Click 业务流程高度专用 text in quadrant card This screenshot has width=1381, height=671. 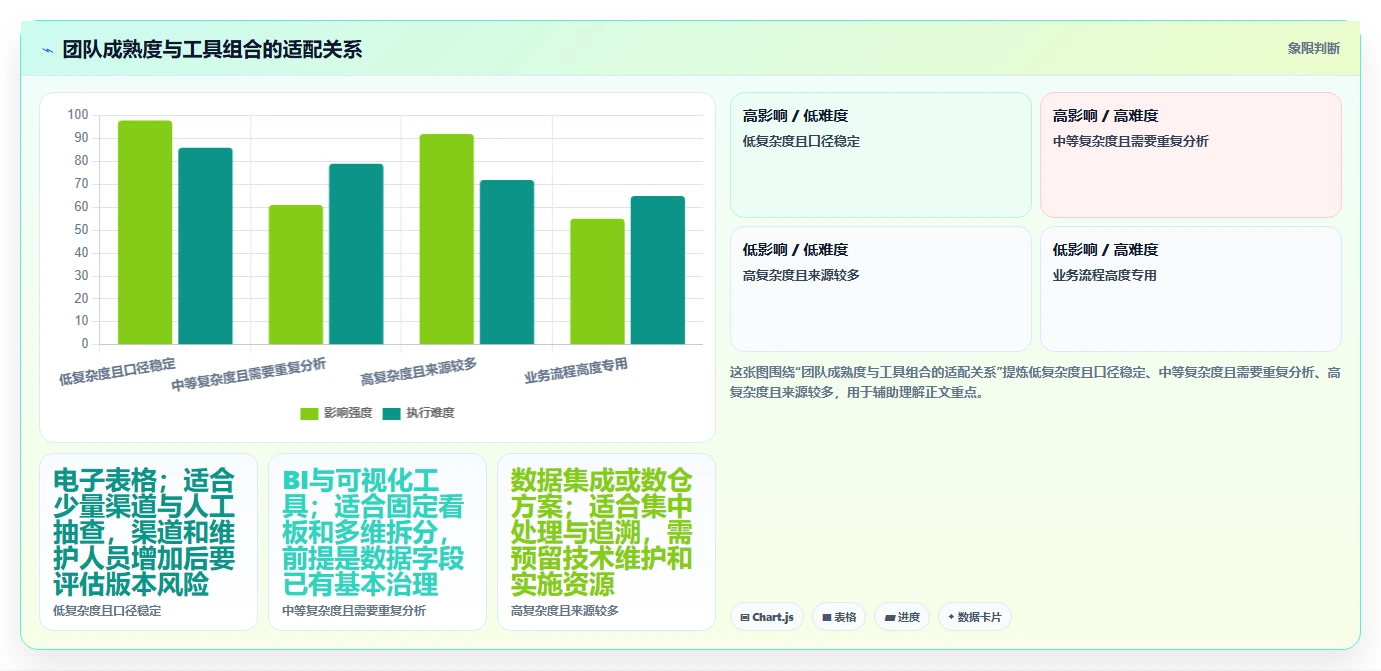point(1104,275)
